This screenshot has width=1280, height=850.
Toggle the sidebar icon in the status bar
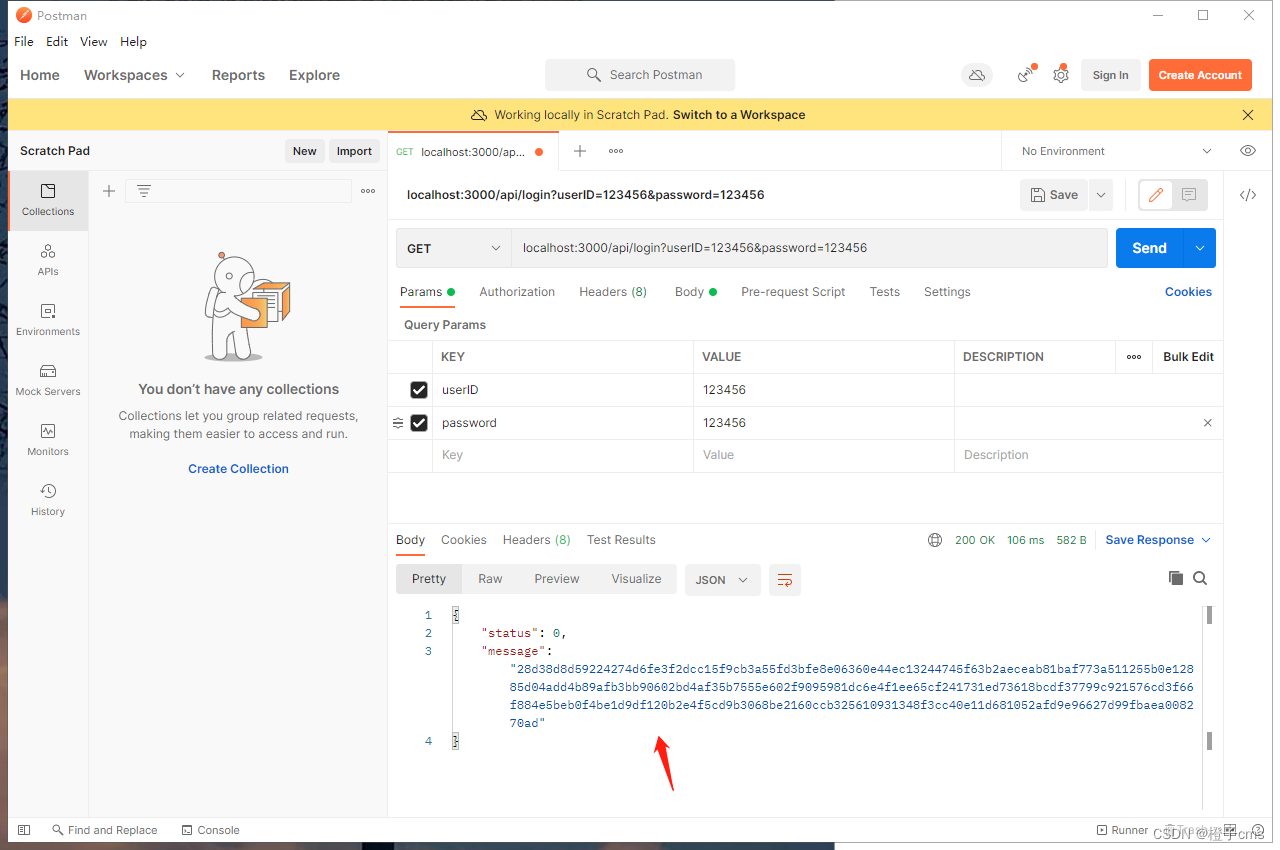[25, 830]
